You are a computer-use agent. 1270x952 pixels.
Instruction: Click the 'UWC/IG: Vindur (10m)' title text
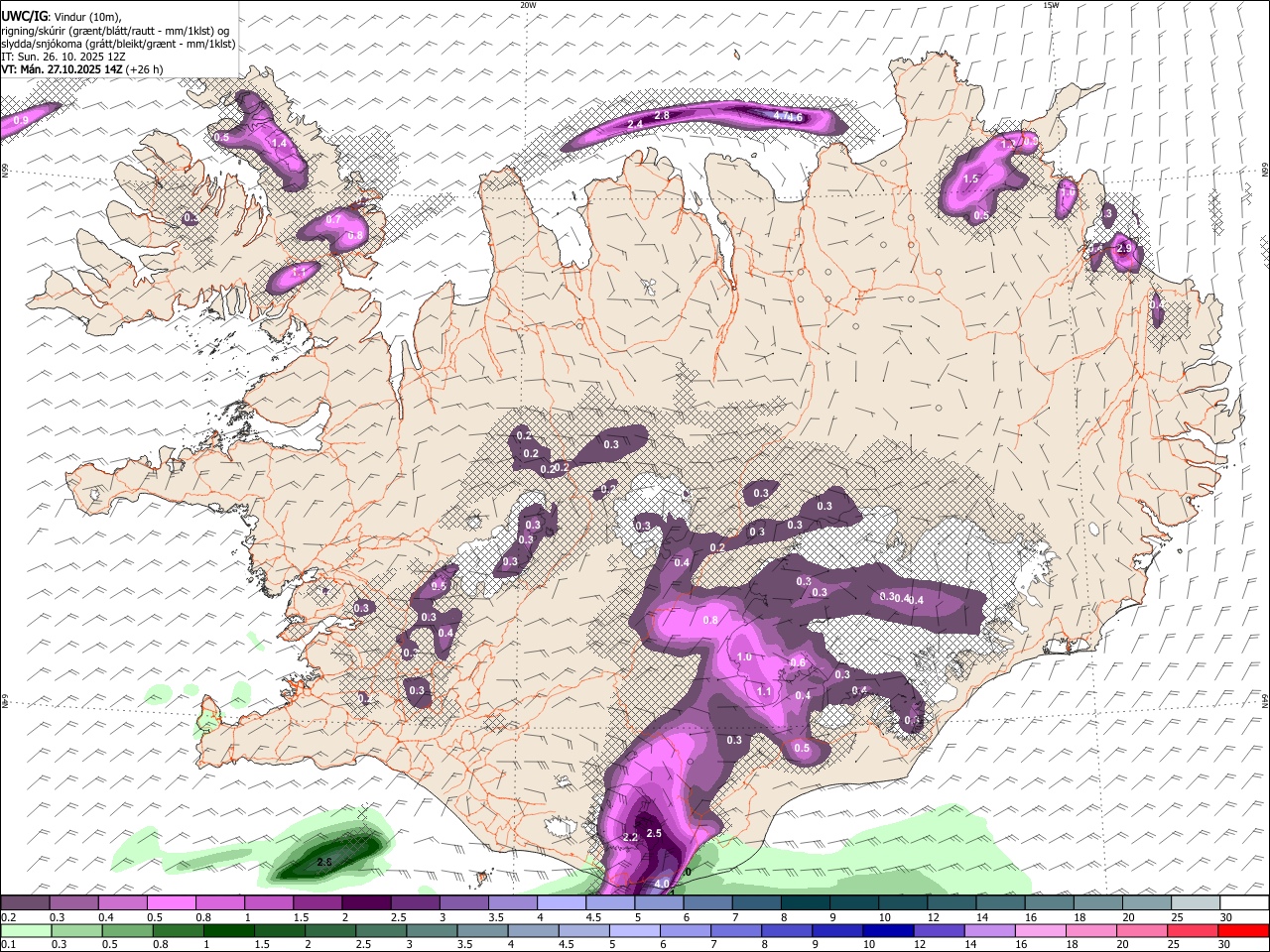click(x=62, y=16)
